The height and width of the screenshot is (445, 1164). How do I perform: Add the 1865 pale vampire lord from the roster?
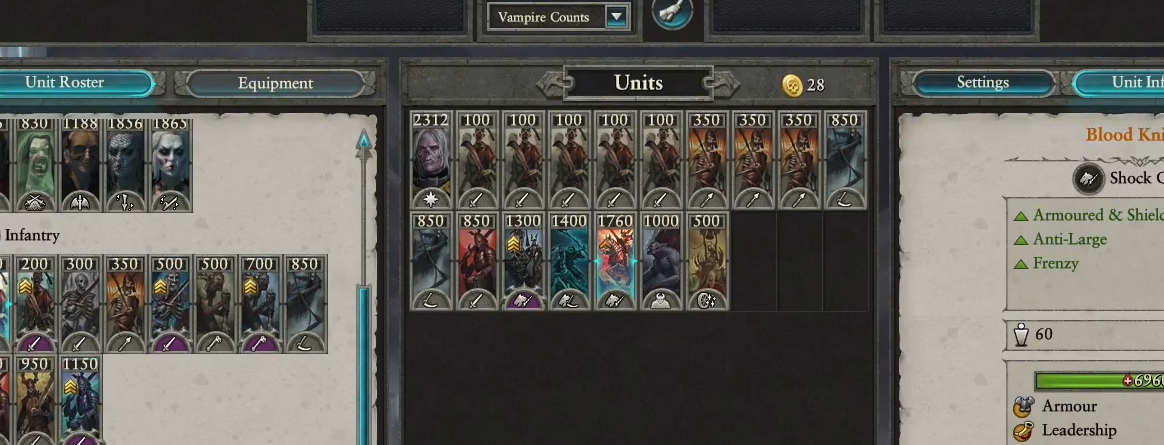pos(171,164)
